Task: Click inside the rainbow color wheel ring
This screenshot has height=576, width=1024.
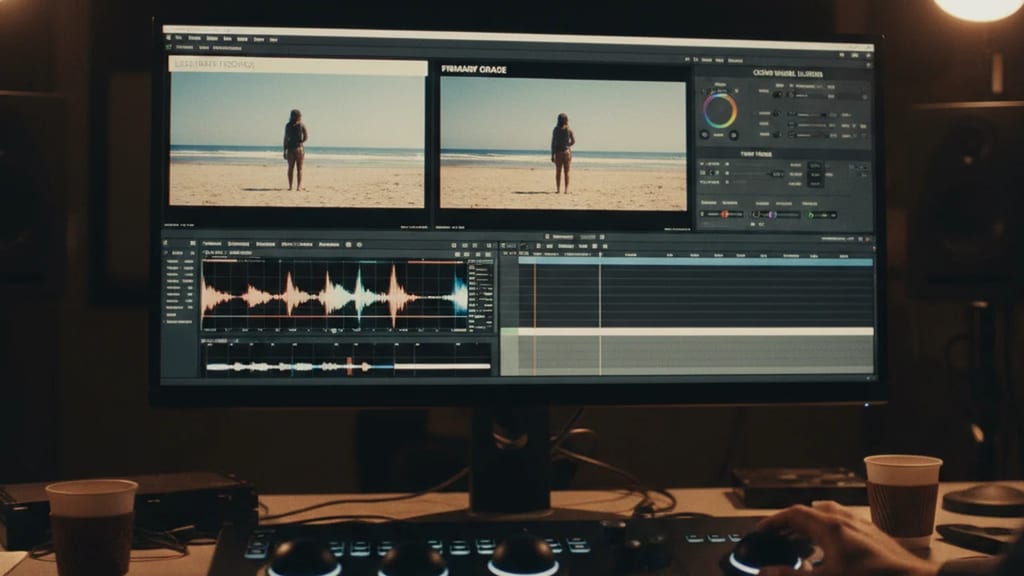Action: click(720, 110)
